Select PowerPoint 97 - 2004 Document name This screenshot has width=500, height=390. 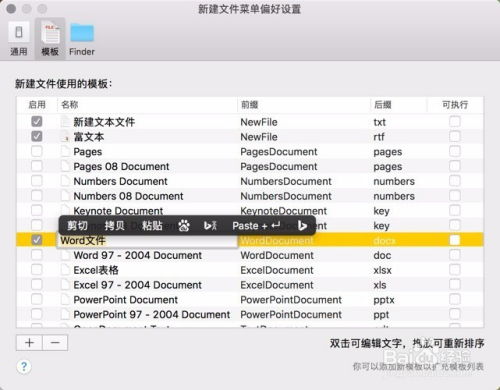(152, 314)
